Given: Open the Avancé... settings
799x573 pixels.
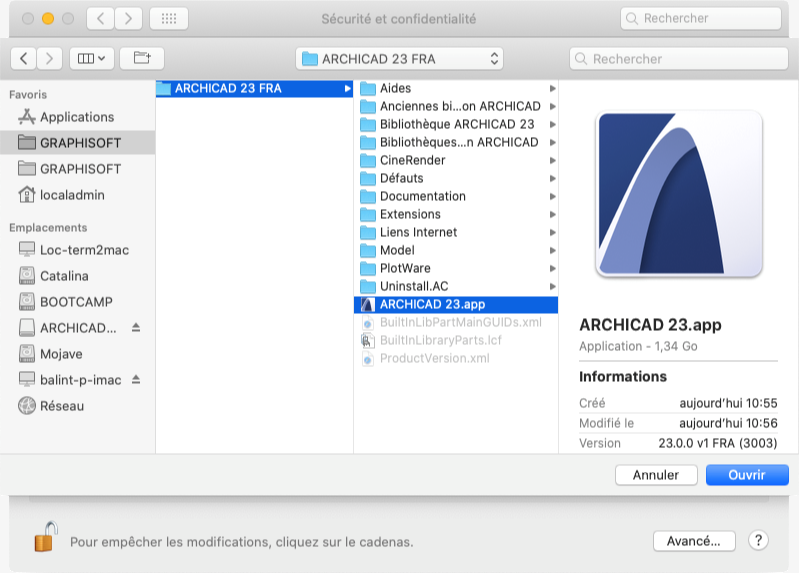Looking at the screenshot, I should coord(694,541).
